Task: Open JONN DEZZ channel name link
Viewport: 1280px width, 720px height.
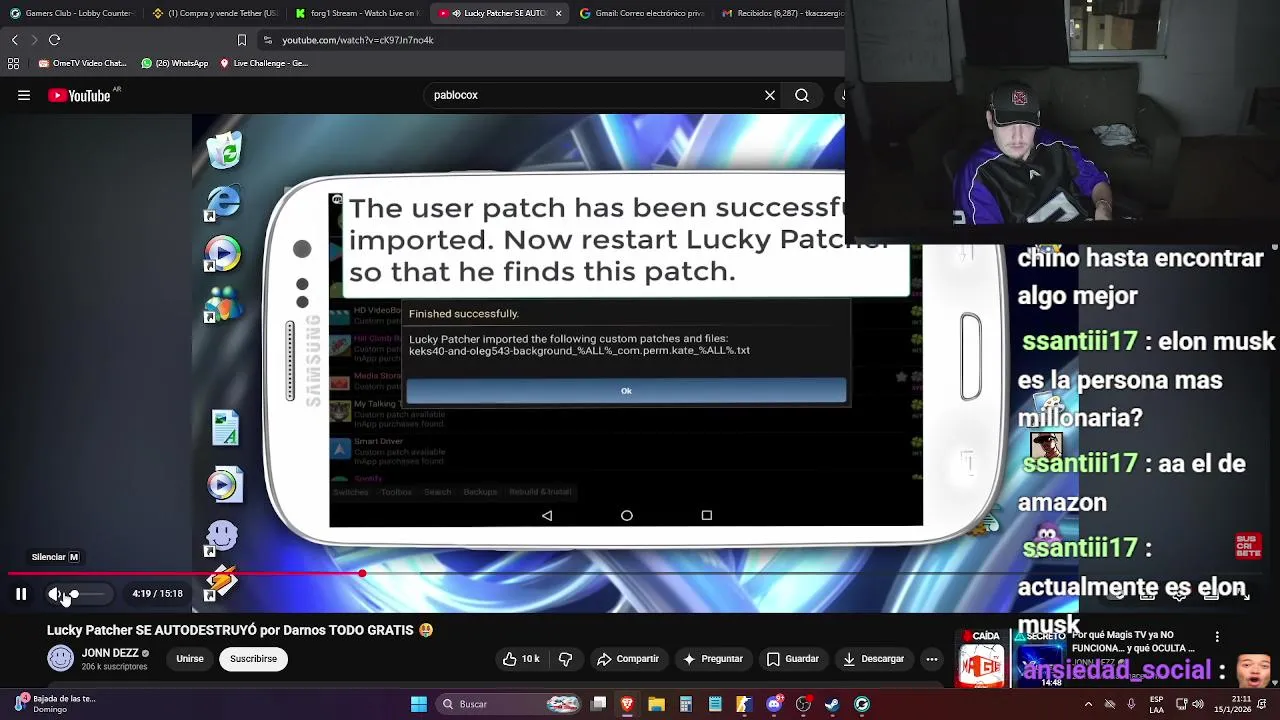Action: coord(110,653)
